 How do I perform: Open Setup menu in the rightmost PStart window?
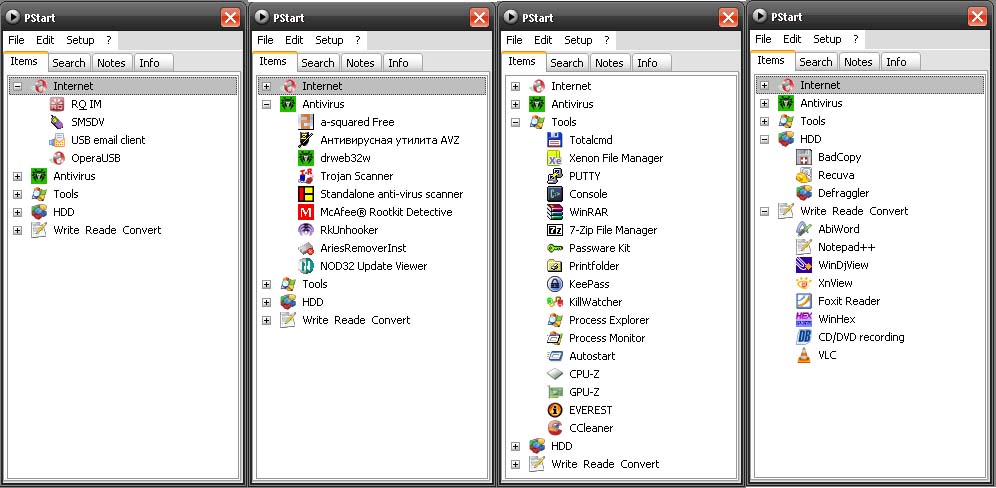[x=827, y=39]
